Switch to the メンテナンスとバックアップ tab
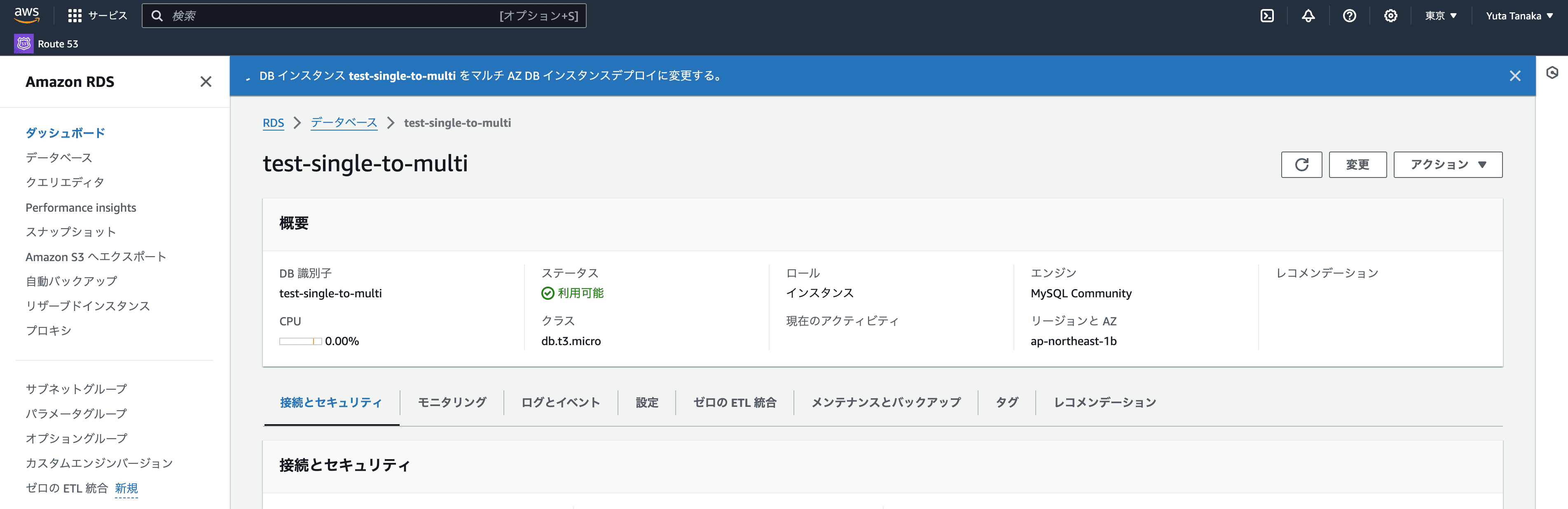Image resolution: width=1568 pixels, height=509 pixels. [886, 403]
